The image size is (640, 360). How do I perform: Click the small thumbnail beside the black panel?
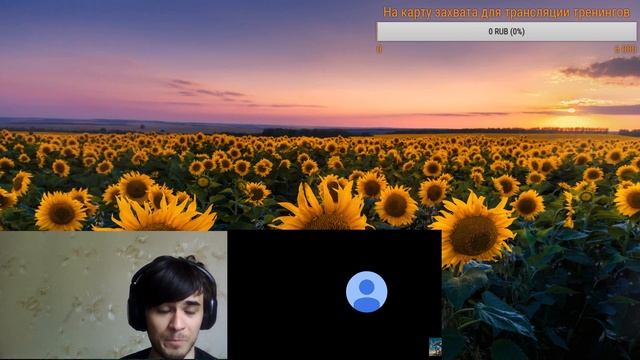(435, 347)
